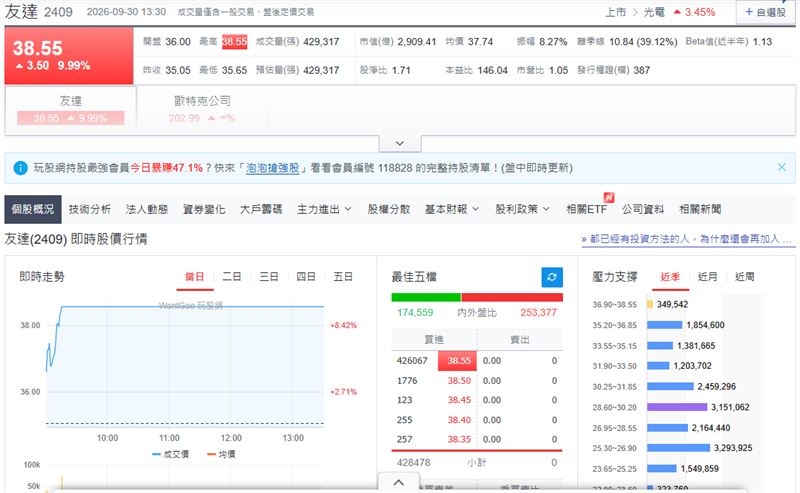The height and width of the screenshot is (493, 800).
Task: Go to 資券變化 tab
Action: point(204,209)
